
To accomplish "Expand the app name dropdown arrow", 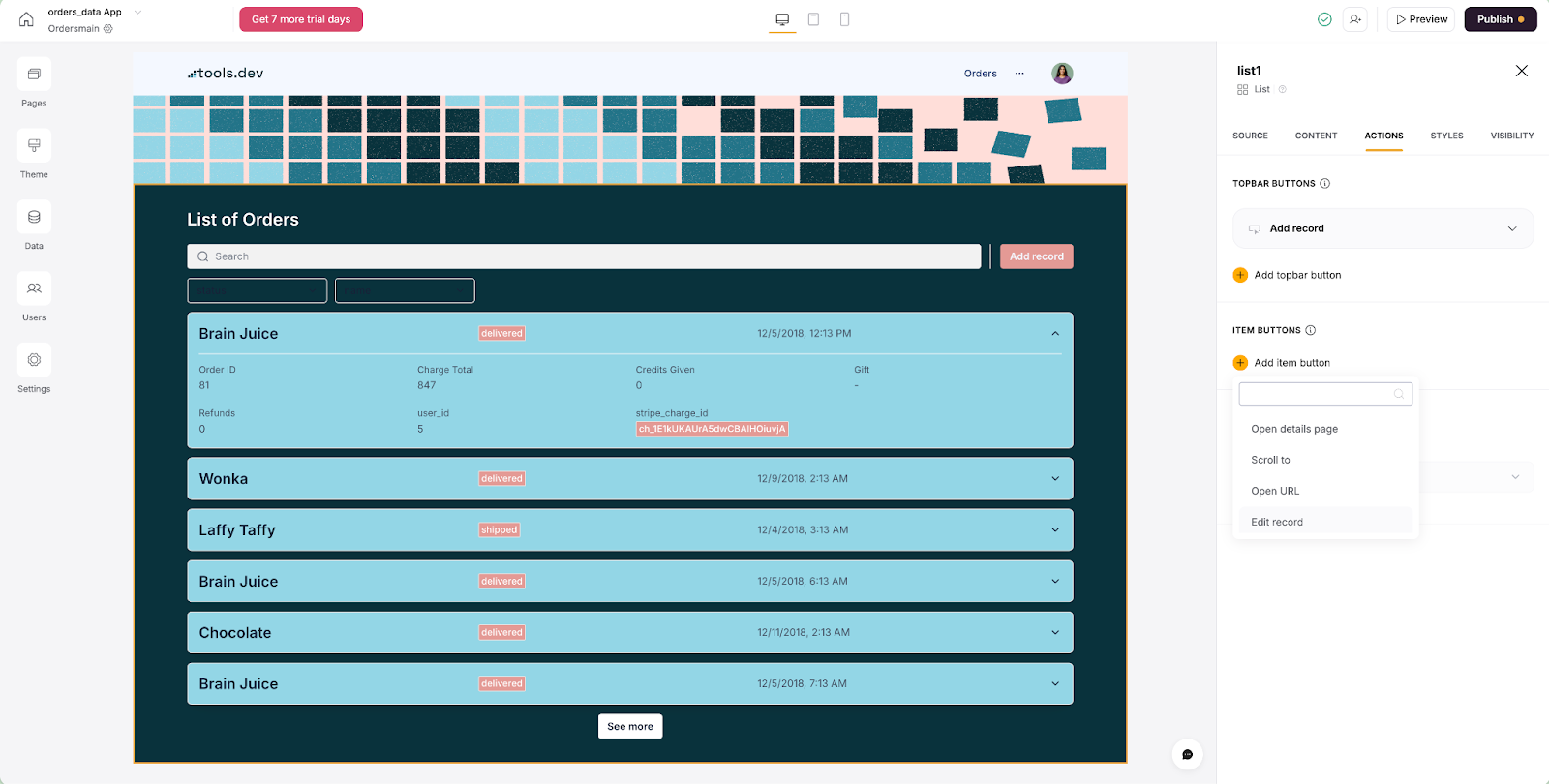I will tap(137, 13).
